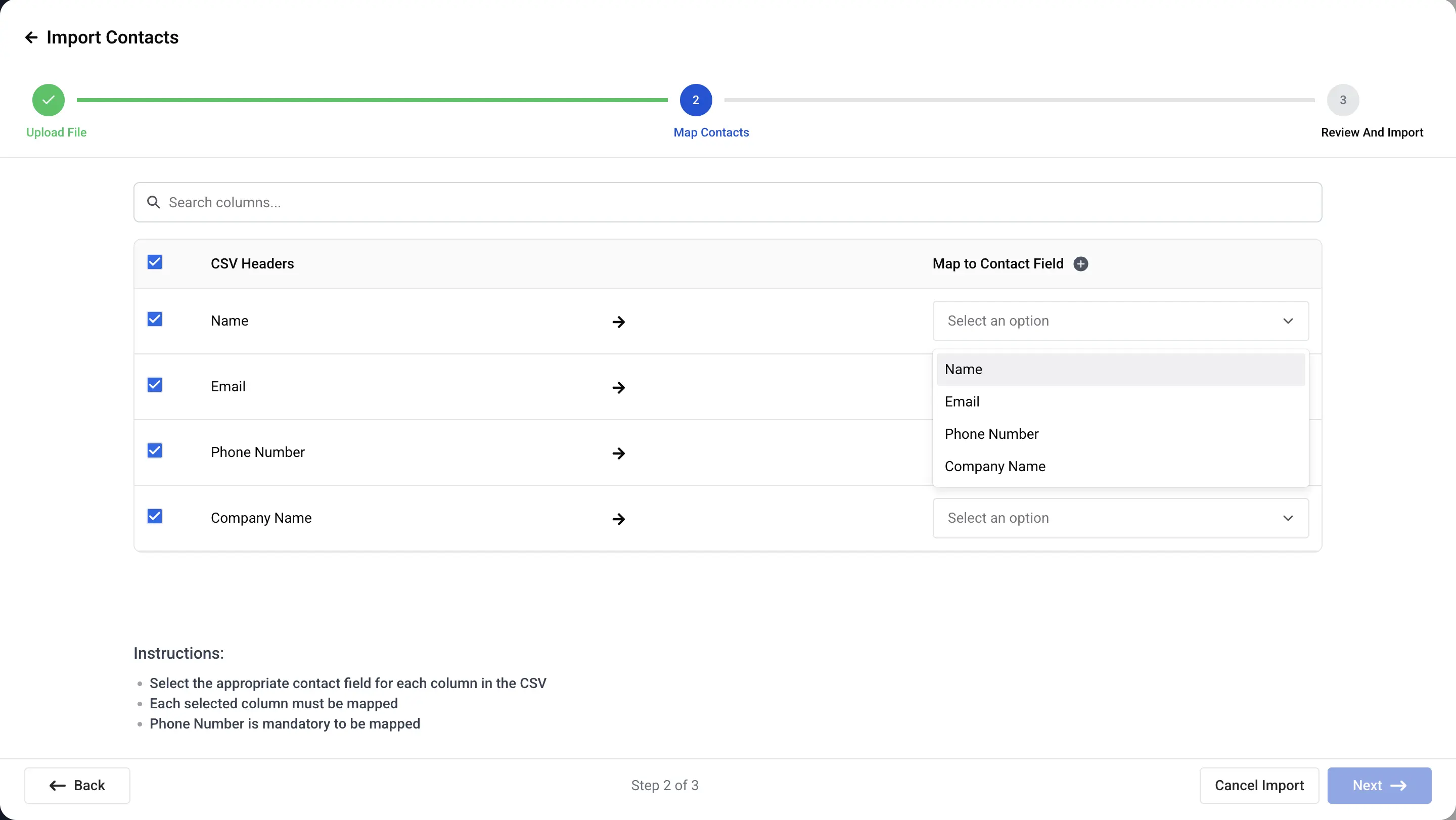This screenshot has height=820, width=1456.
Task: Click the arrow icon in the Phone Number row
Action: [x=618, y=453]
